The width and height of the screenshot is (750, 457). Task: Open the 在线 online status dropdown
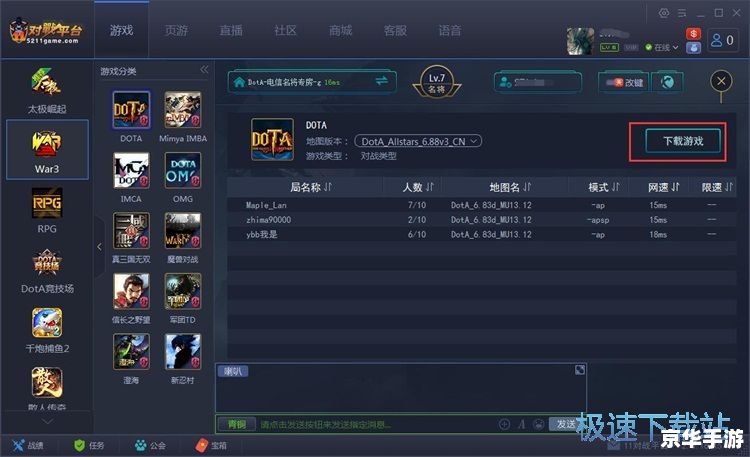point(662,47)
